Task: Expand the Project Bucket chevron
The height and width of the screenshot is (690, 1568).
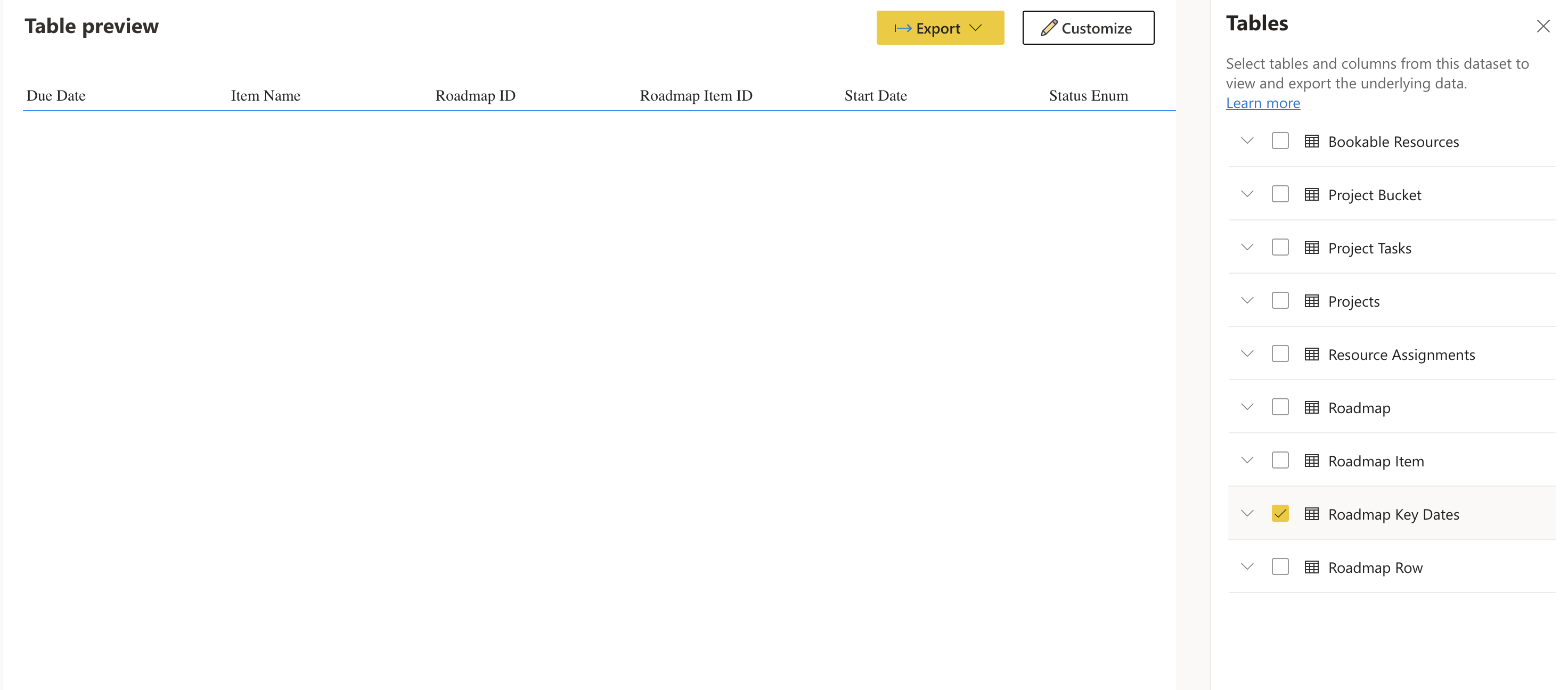Action: click(1247, 194)
